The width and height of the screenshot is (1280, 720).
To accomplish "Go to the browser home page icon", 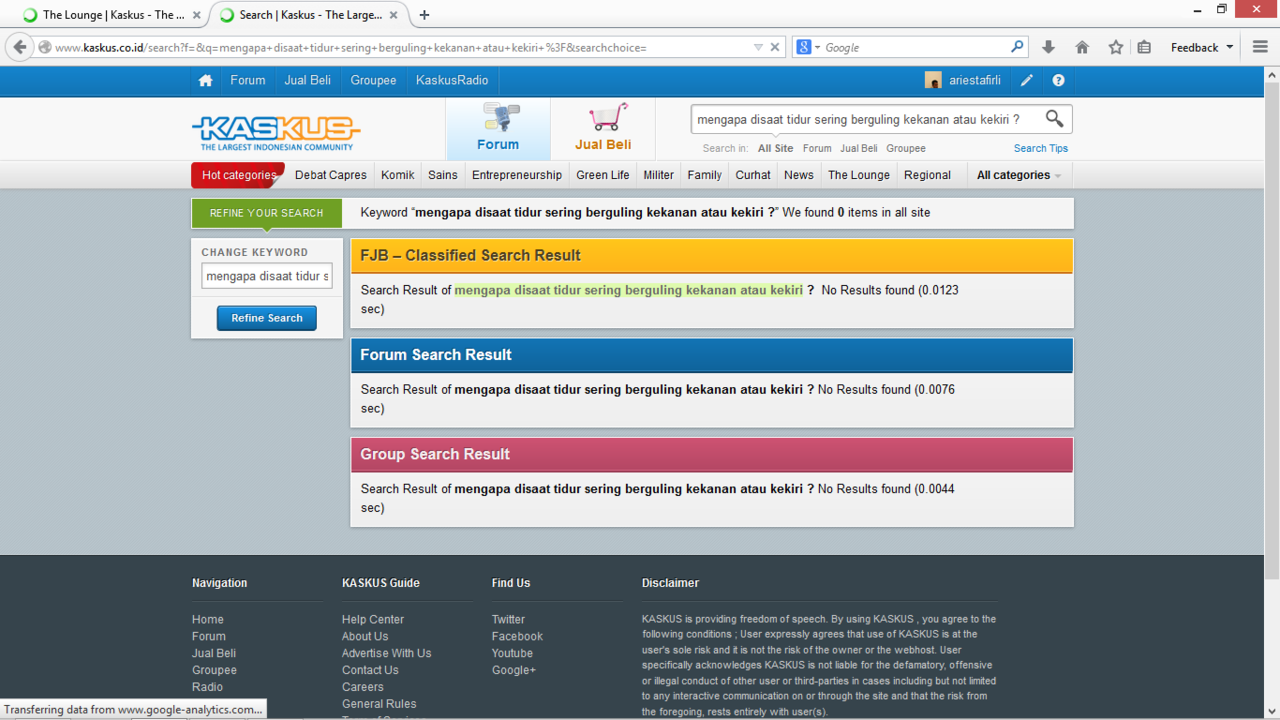I will [1082, 47].
